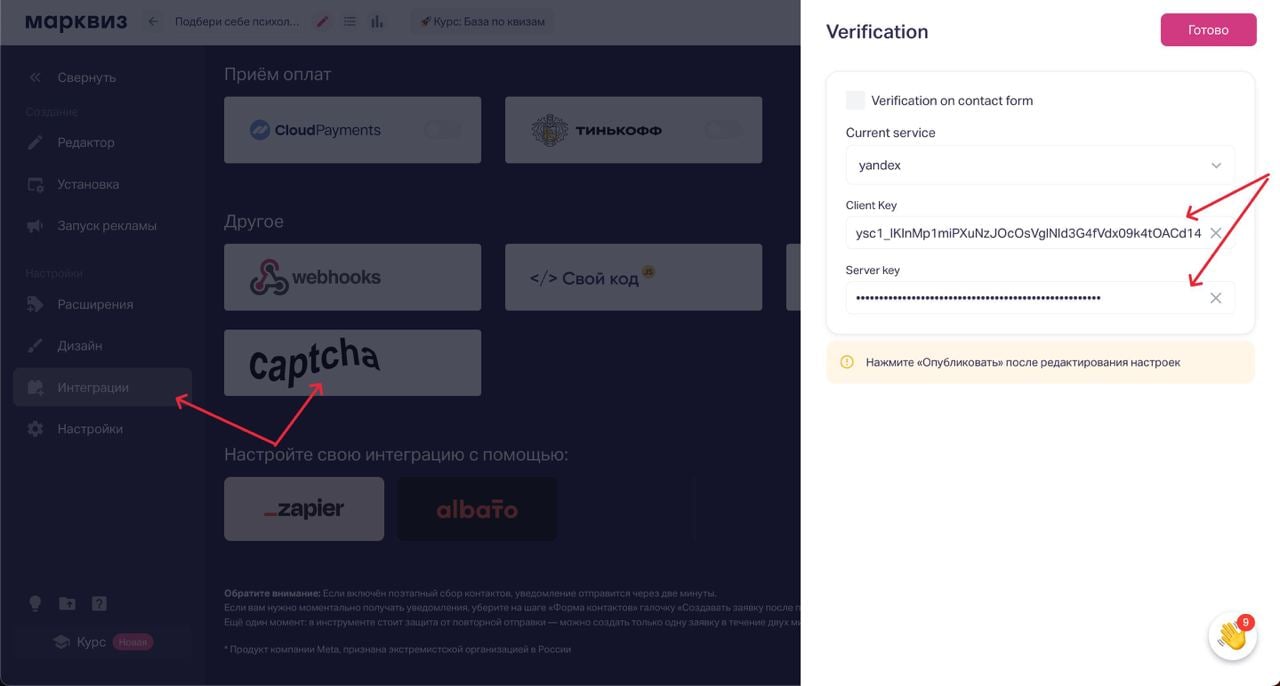Image resolution: width=1280 pixels, height=686 pixels.
Task: Click the lightbulb icon in sidebar bottom
Action: (x=35, y=603)
